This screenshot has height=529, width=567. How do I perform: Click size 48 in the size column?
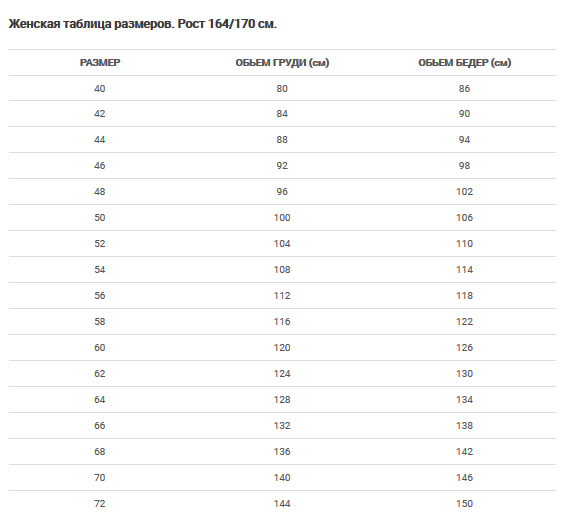point(100,192)
